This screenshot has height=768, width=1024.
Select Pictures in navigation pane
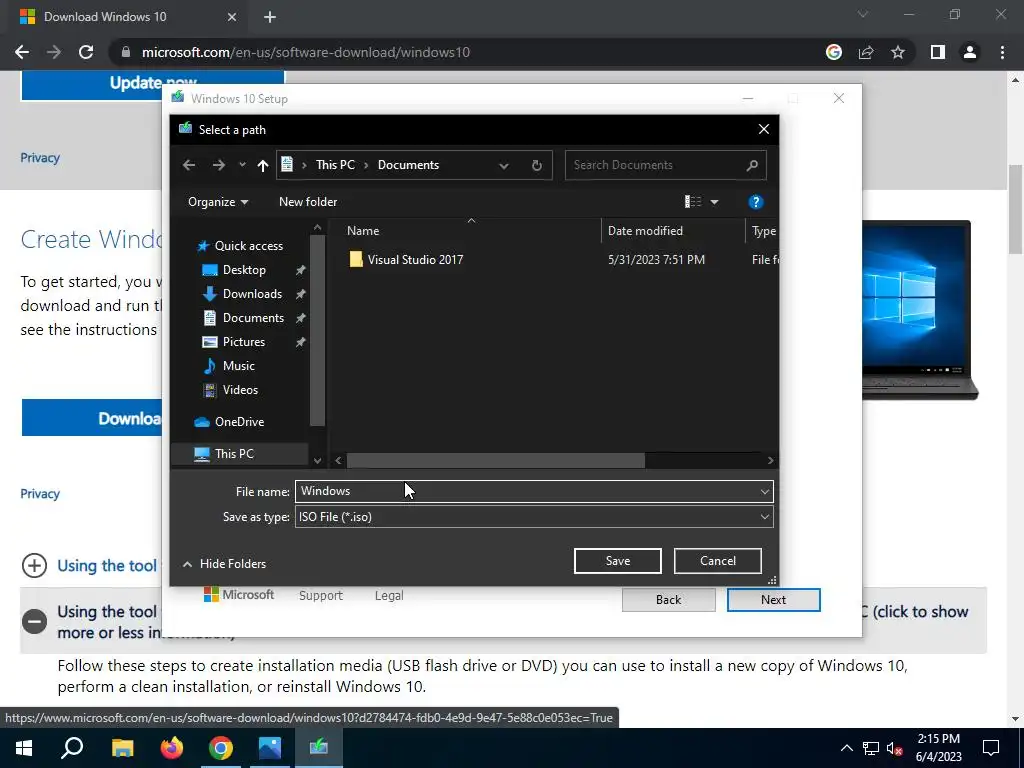click(x=244, y=342)
